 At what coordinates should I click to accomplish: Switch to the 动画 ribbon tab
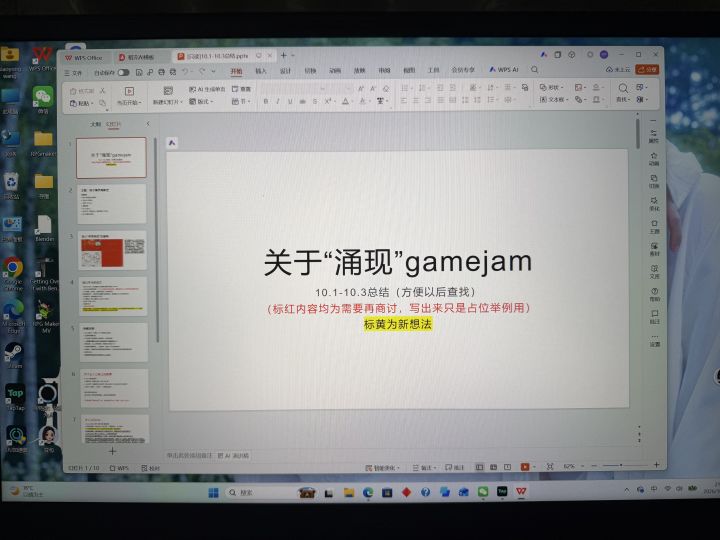(335, 71)
